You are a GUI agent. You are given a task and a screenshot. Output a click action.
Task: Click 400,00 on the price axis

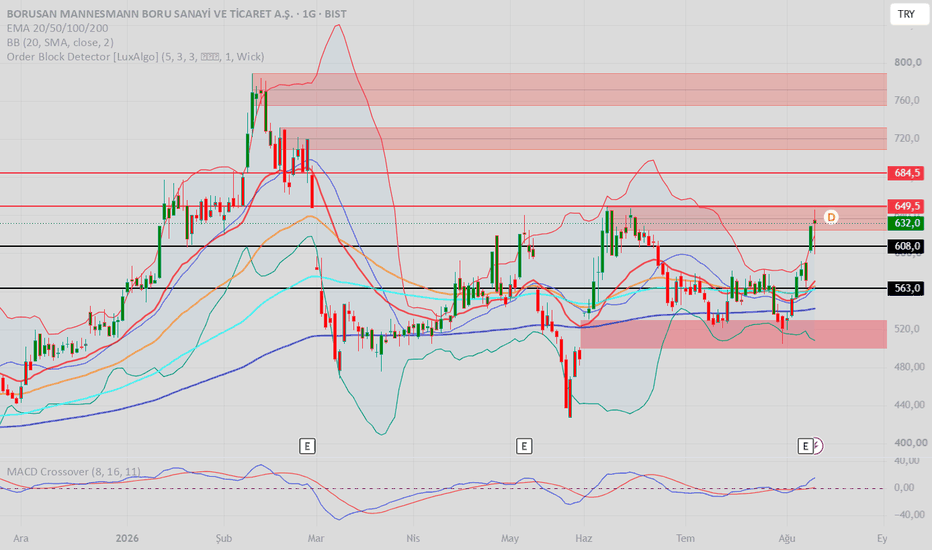[x=911, y=443]
